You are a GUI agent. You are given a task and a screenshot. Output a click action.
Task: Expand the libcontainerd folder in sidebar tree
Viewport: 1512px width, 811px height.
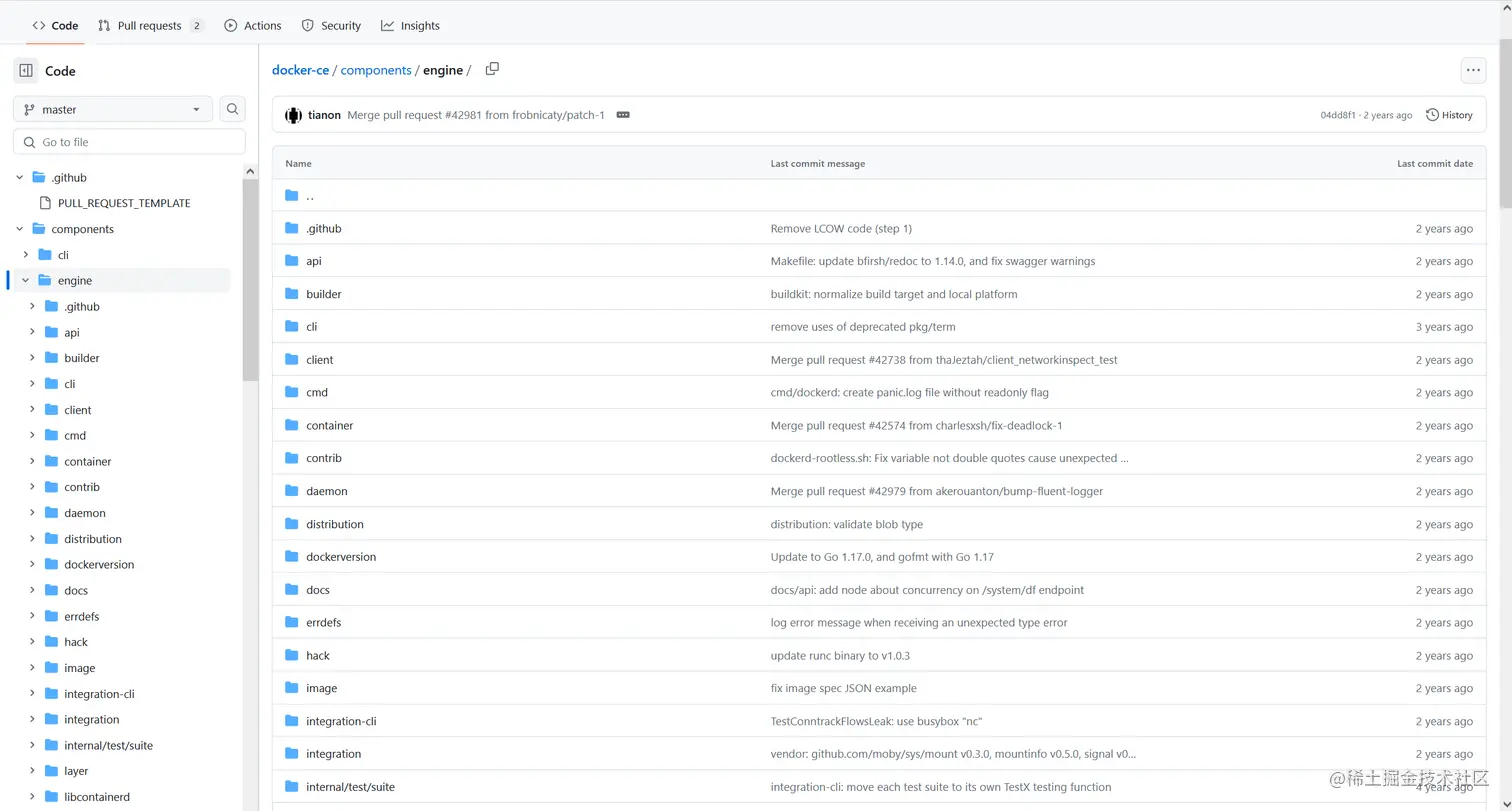pyautogui.click(x=32, y=797)
